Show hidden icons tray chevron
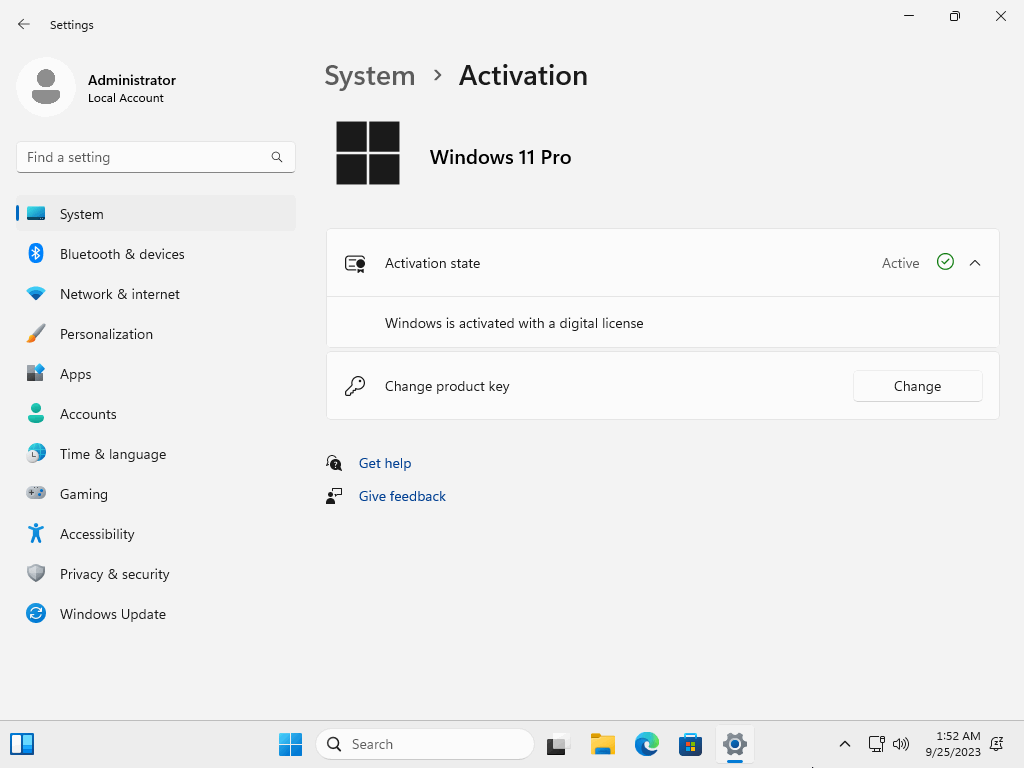Screen dimensions: 1024x768 (844, 744)
